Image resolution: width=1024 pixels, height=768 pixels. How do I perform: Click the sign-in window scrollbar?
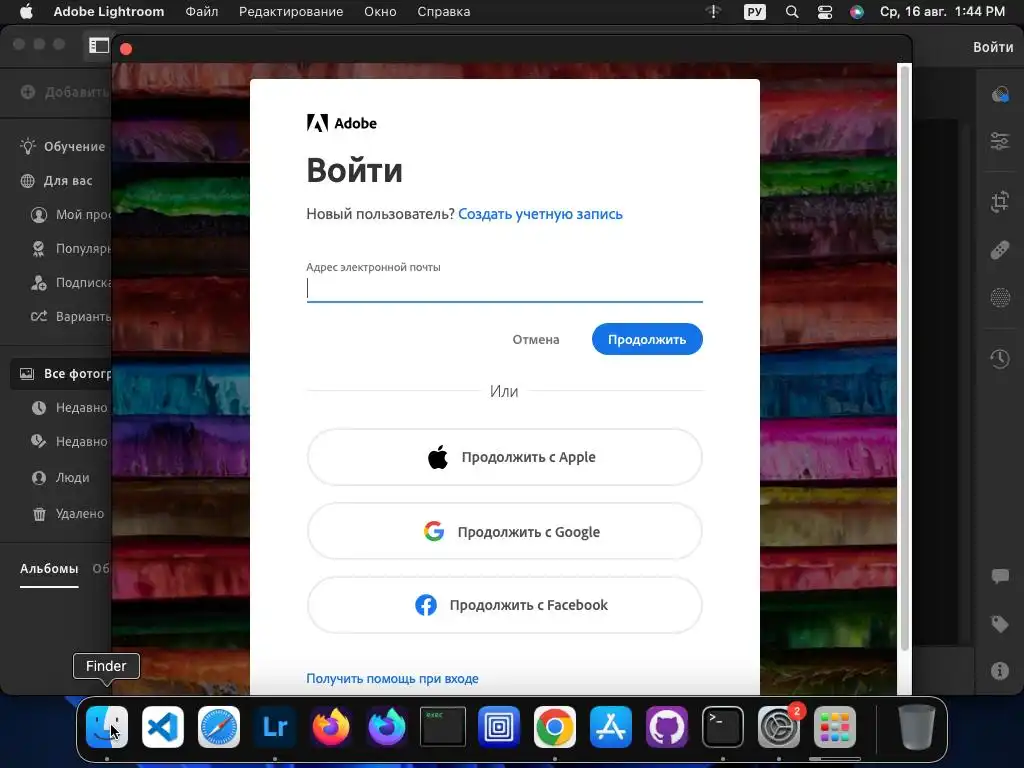904,357
